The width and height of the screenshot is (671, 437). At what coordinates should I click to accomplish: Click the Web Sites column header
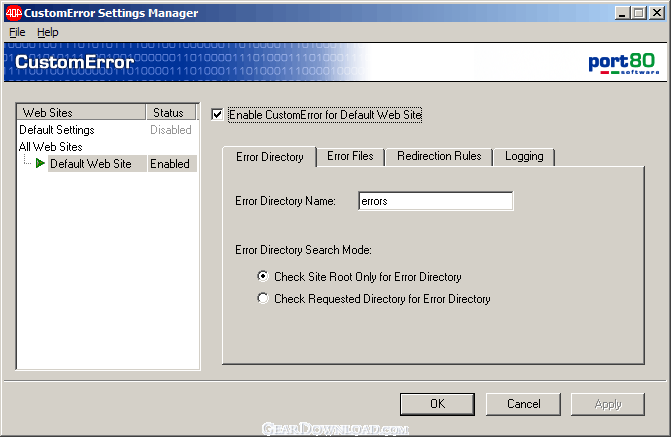point(81,113)
